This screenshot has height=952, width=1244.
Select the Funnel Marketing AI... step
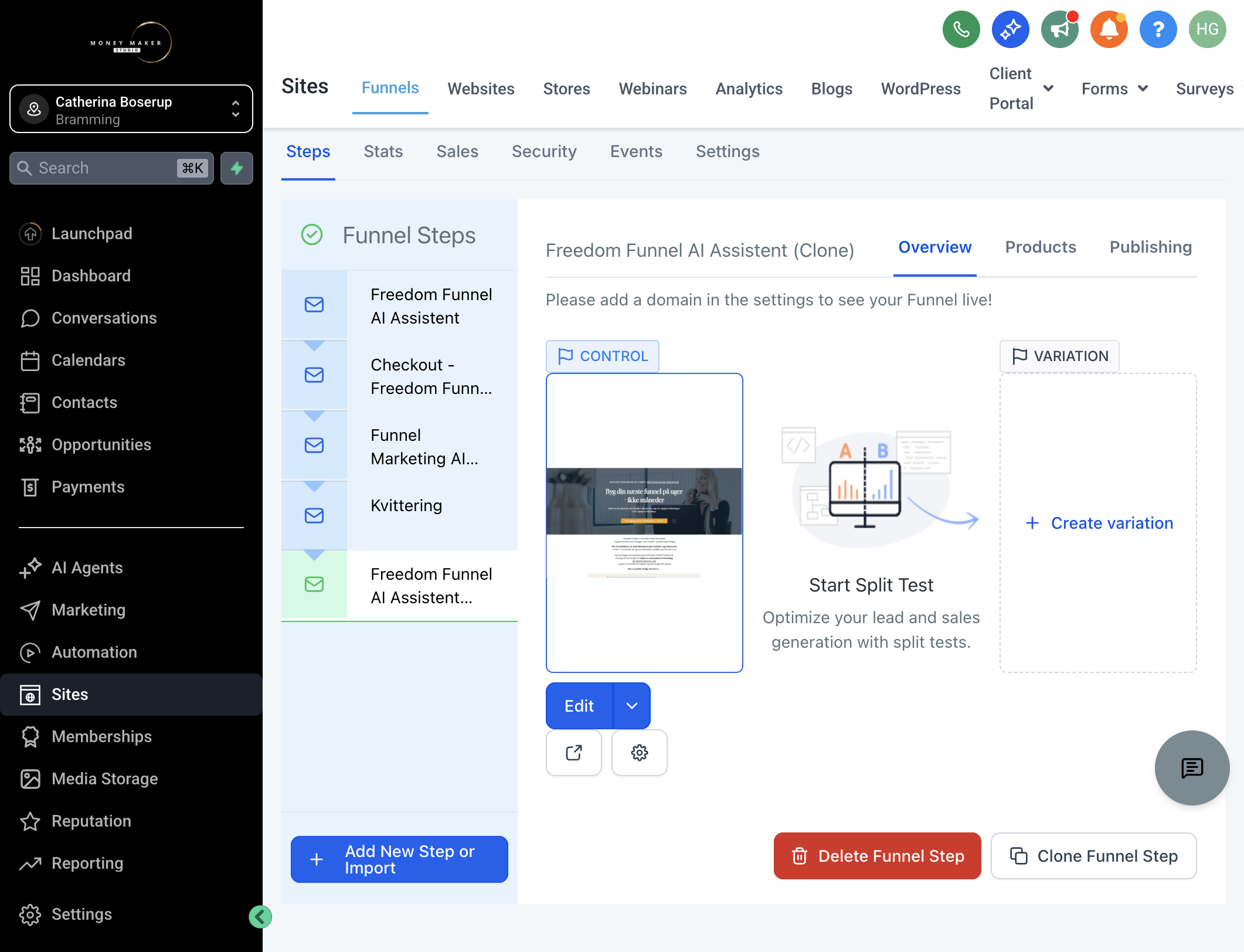tap(399, 446)
